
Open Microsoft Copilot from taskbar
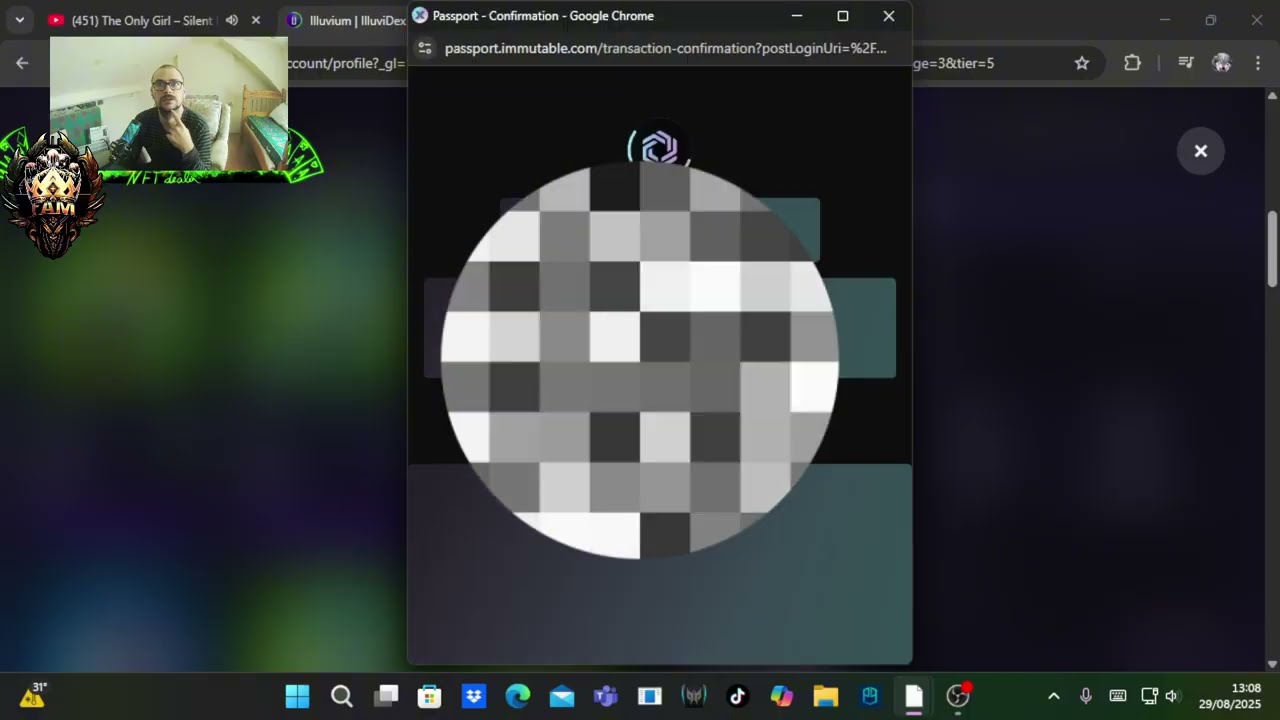(x=782, y=696)
